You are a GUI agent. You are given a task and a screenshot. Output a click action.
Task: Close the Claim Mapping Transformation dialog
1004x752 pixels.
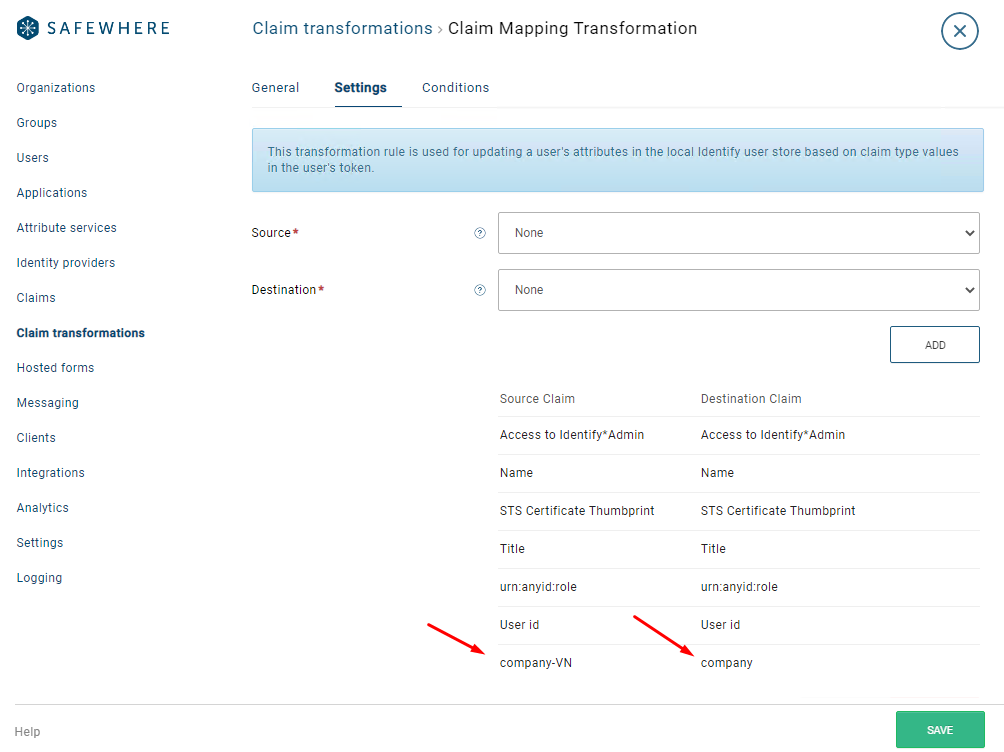(959, 31)
